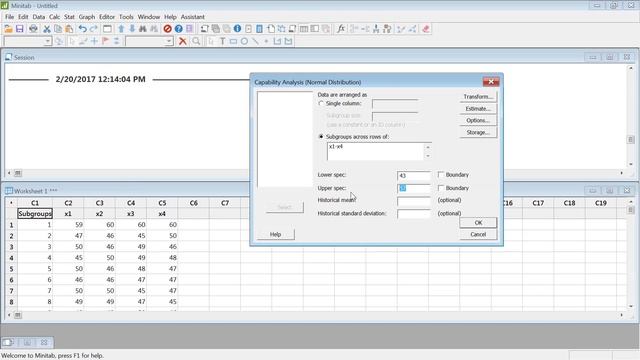Image resolution: width=640 pixels, height=360 pixels.
Task: Click the C1 column header in worksheet
Action: pos(35,203)
